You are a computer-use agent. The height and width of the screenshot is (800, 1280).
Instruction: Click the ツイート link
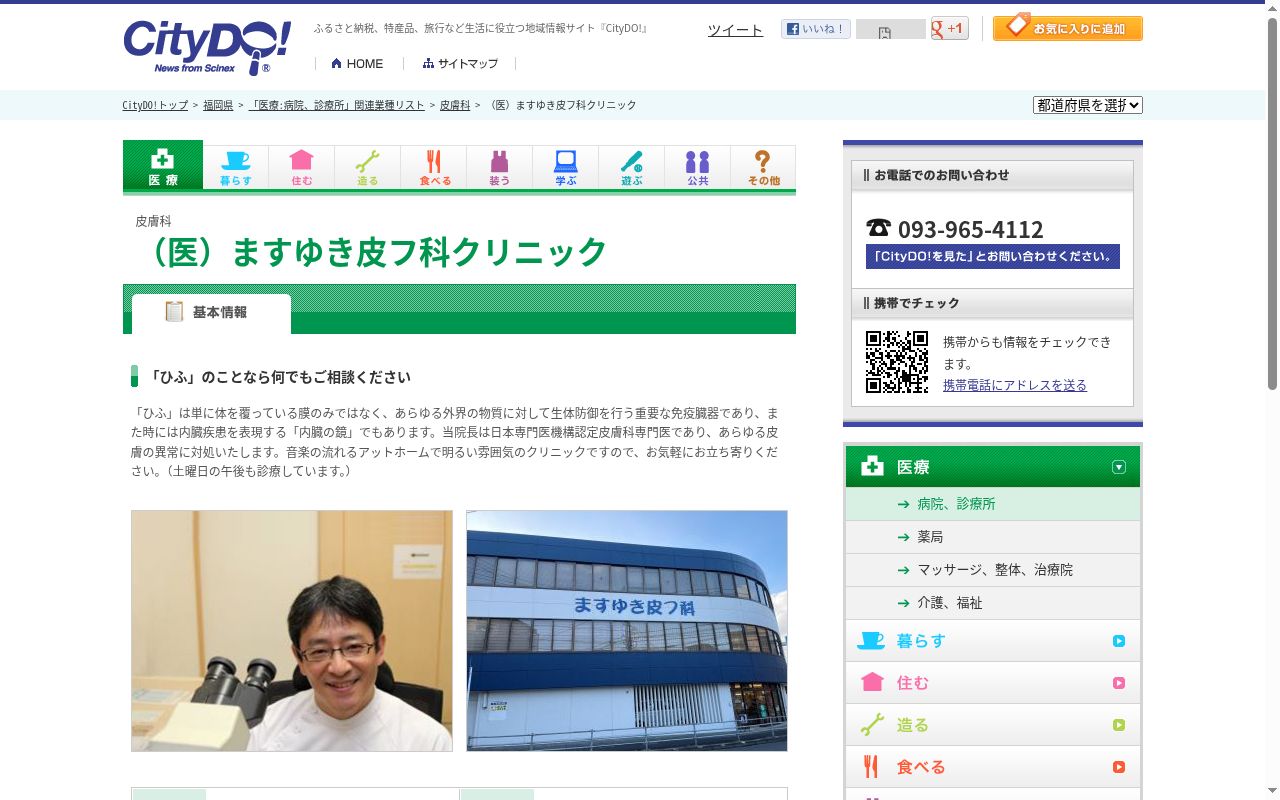pos(735,30)
